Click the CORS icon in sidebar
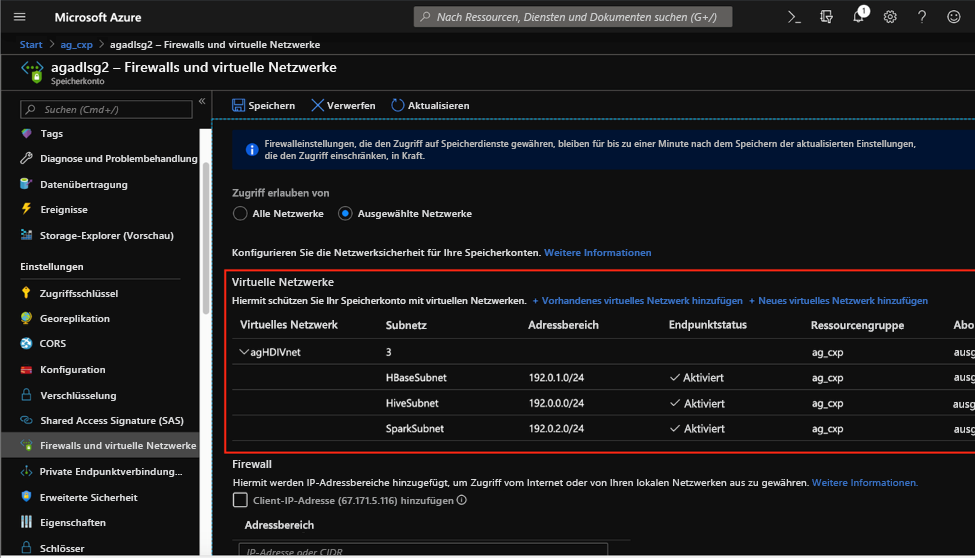 coord(26,343)
